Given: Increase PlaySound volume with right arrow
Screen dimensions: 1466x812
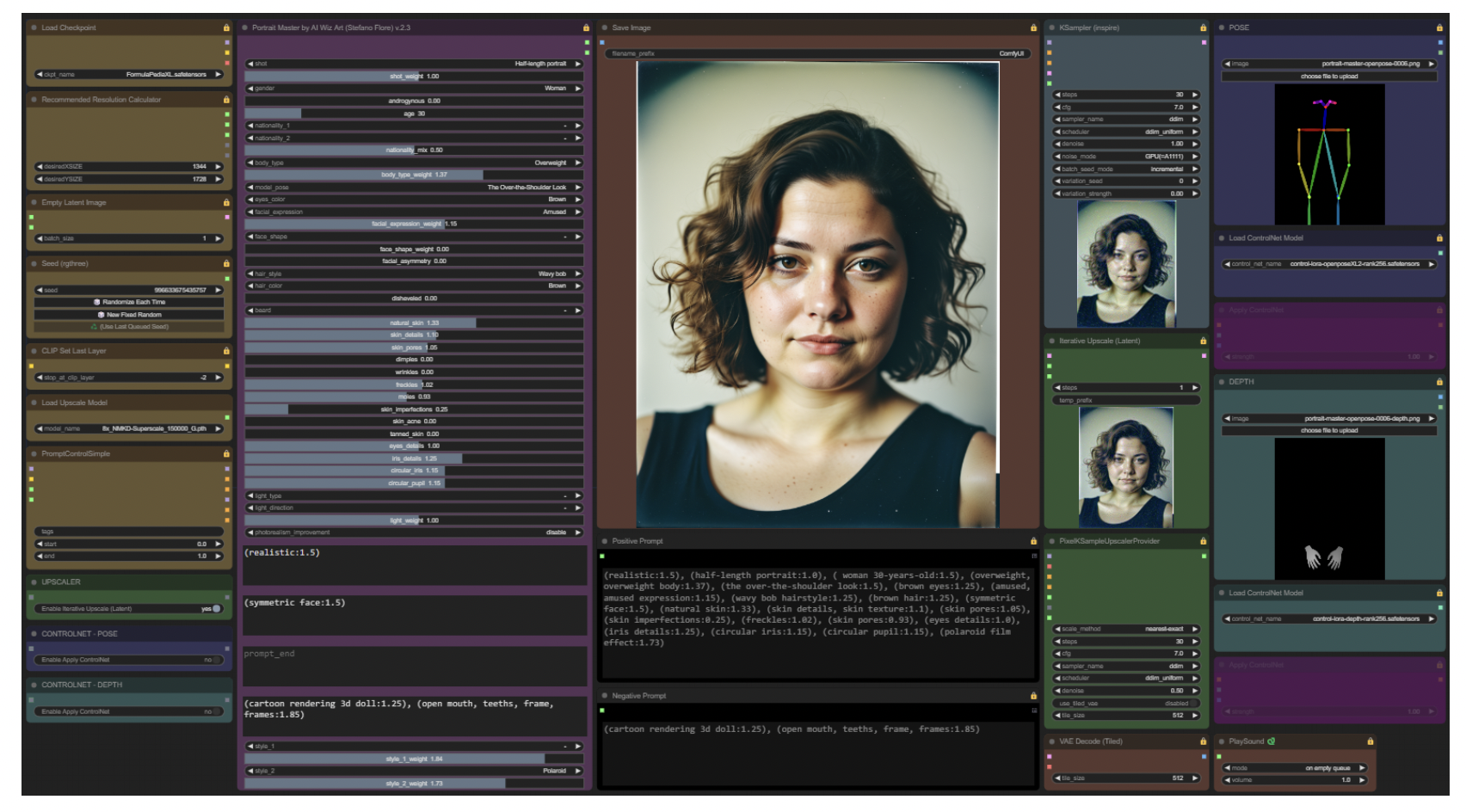Looking at the screenshot, I should pos(1362,780).
